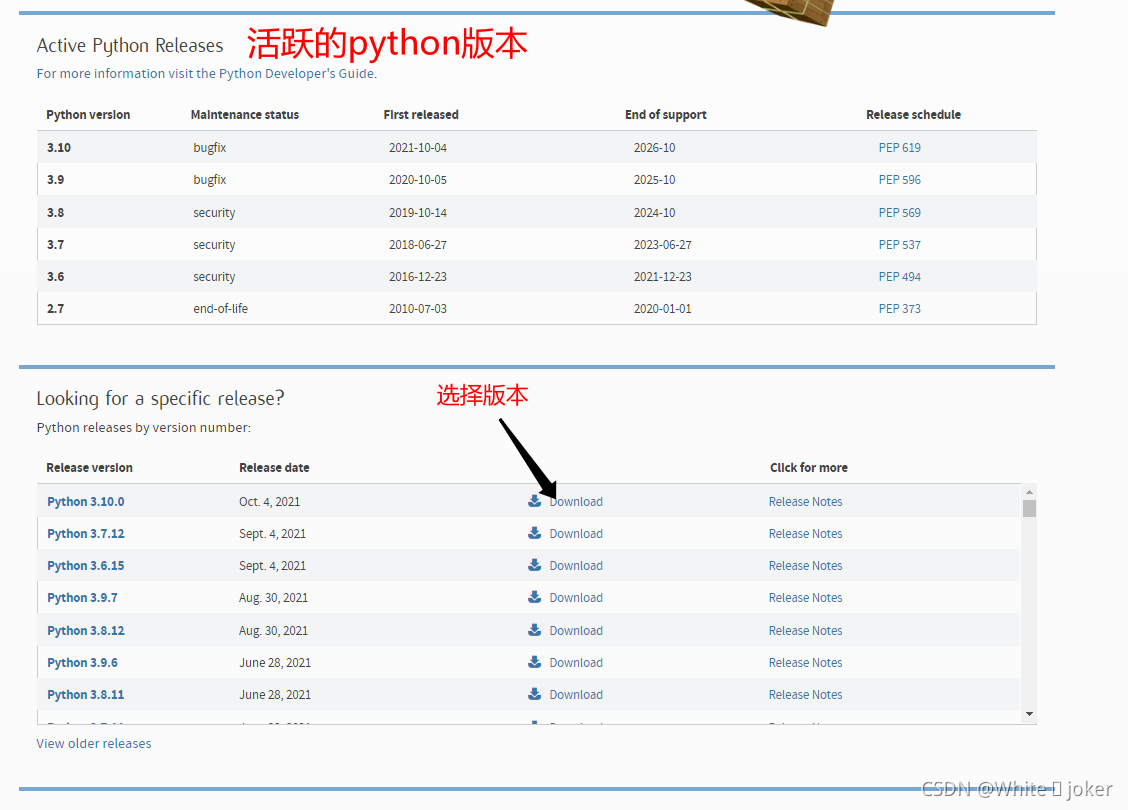This screenshot has height=810, width=1128.
Task: Open Python 3.6.15 release page link
Action: [x=86, y=565]
